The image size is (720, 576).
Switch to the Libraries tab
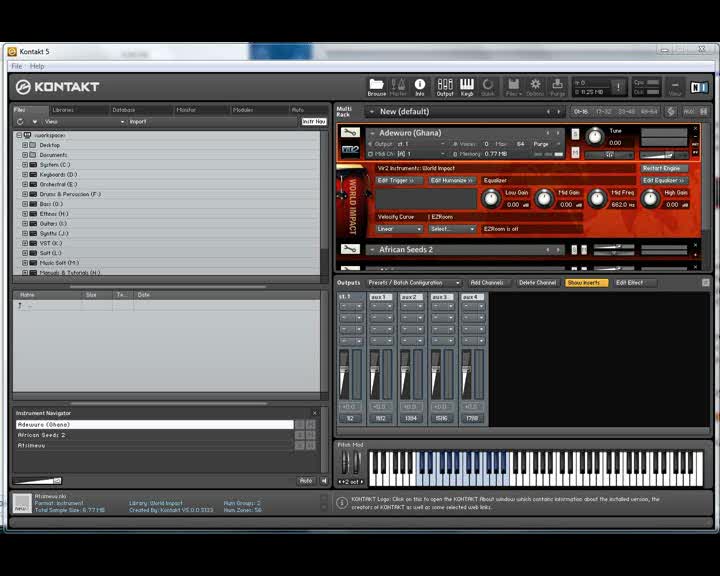point(63,110)
